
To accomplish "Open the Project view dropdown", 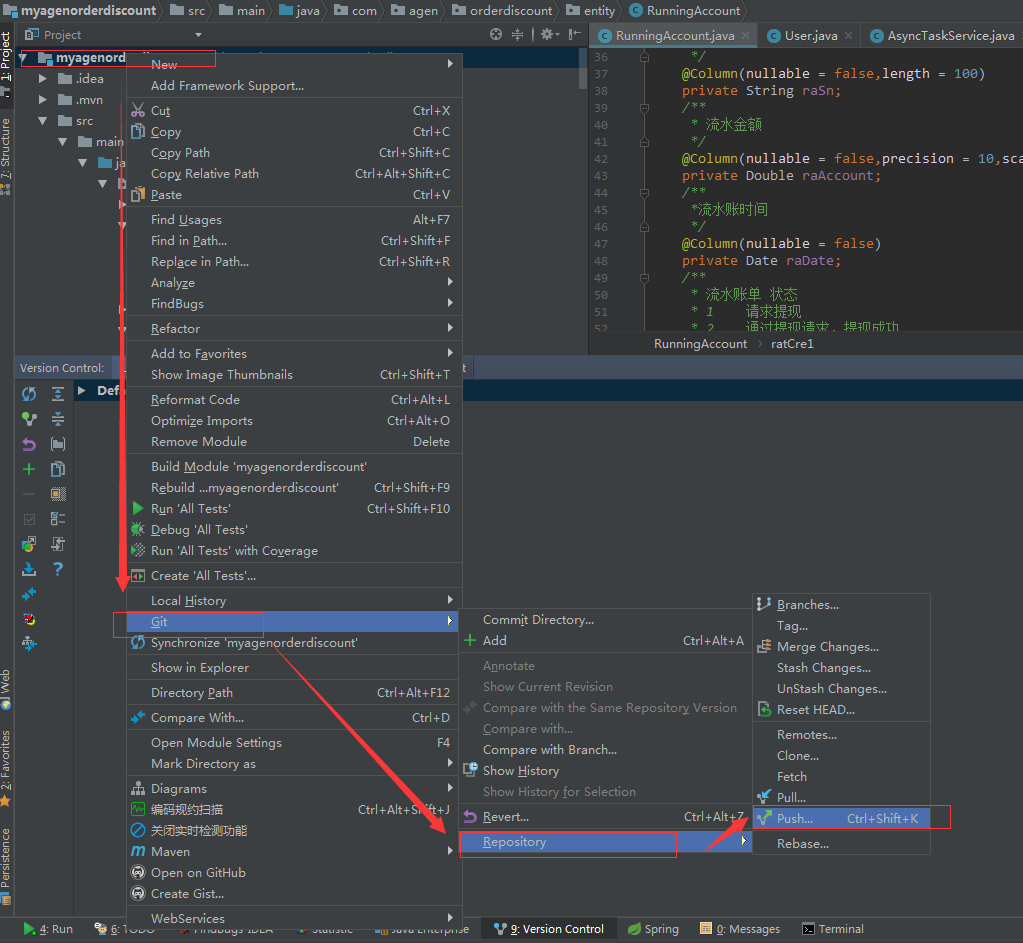I will point(198,35).
